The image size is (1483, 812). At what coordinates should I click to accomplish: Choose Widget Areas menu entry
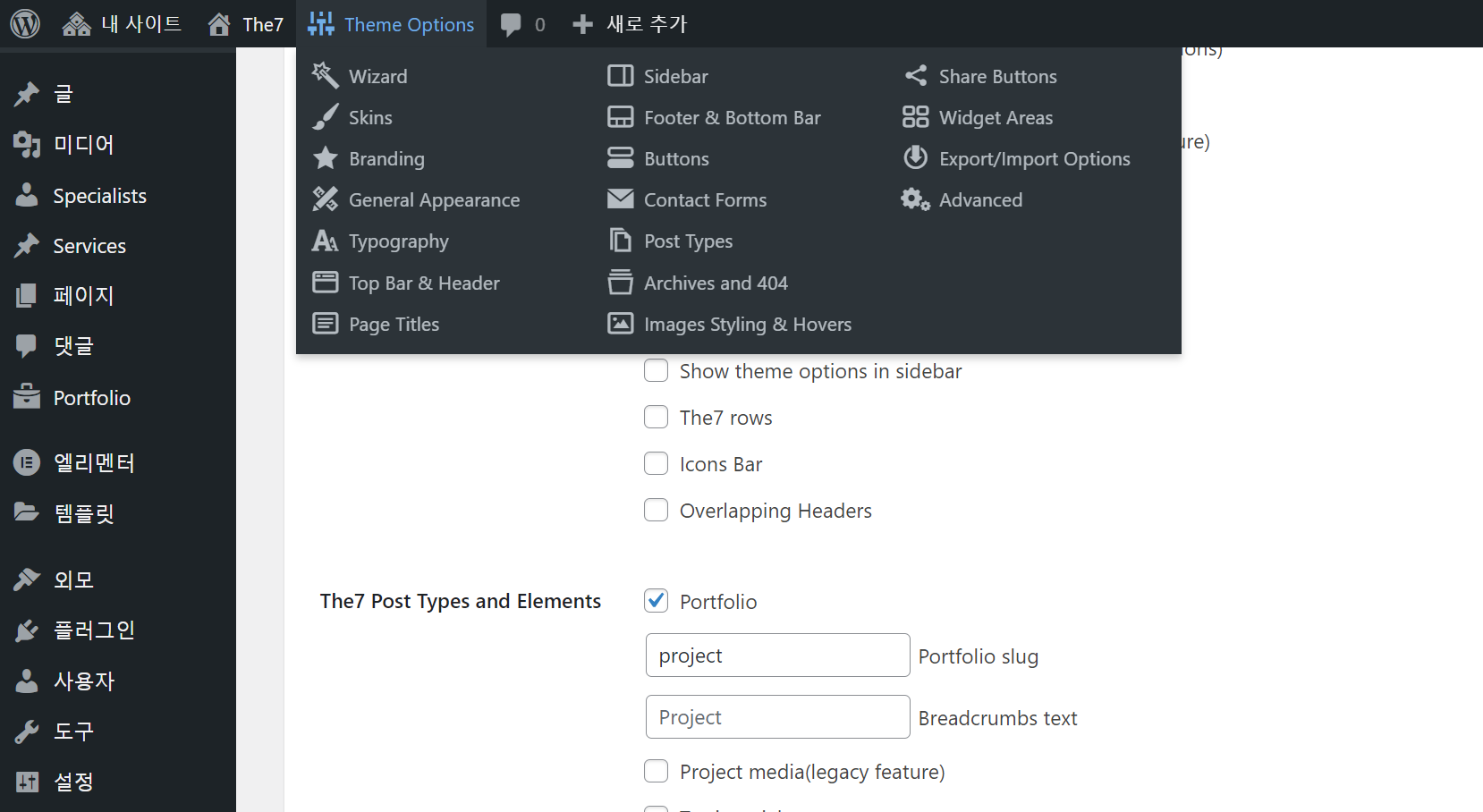996,118
